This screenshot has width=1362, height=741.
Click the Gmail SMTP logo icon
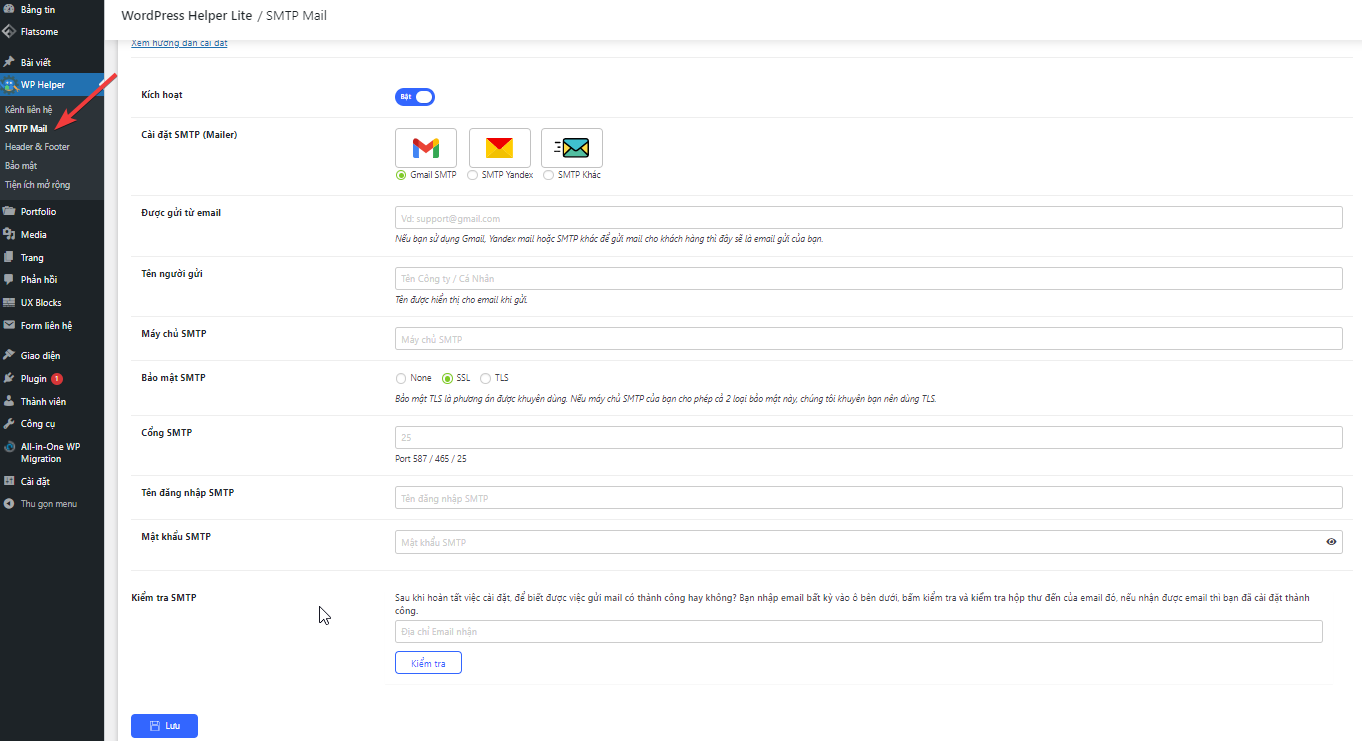point(426,148)
